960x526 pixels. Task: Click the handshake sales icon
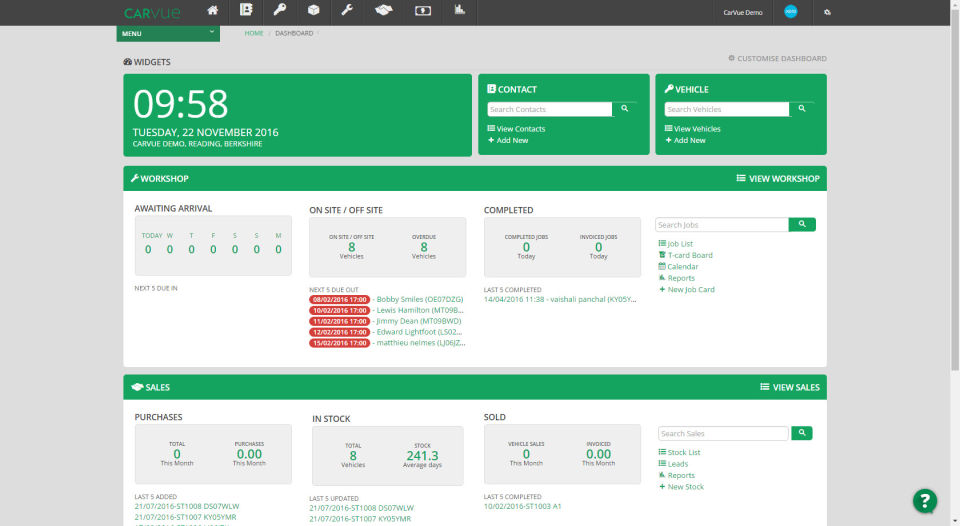(x=383, y=12)
